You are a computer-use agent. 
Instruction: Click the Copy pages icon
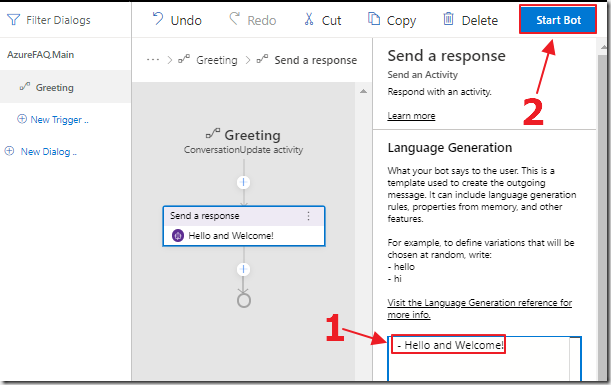tap(374, 18)
